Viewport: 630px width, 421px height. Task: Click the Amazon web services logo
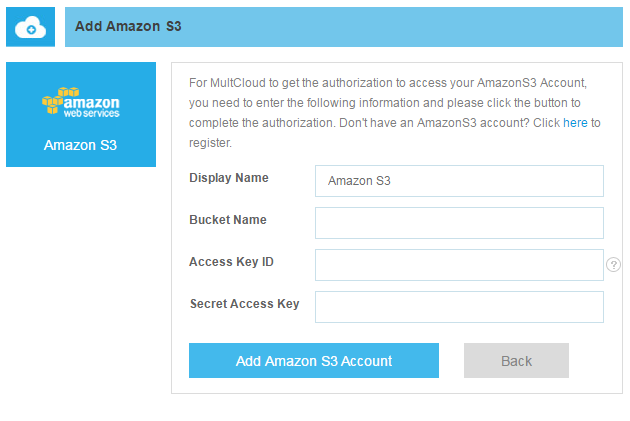click(x=81, y=103)
